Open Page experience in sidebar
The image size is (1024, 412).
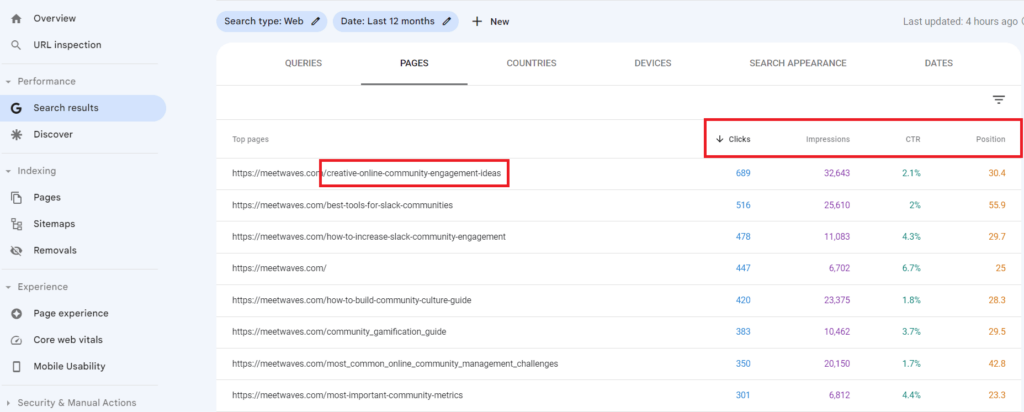(71, 313)
